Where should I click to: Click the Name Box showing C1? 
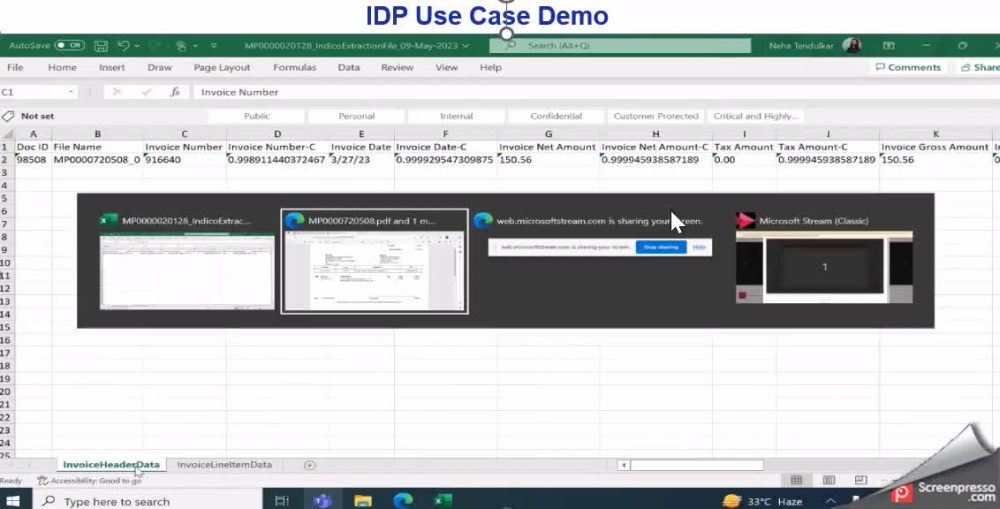click(33, 92)
